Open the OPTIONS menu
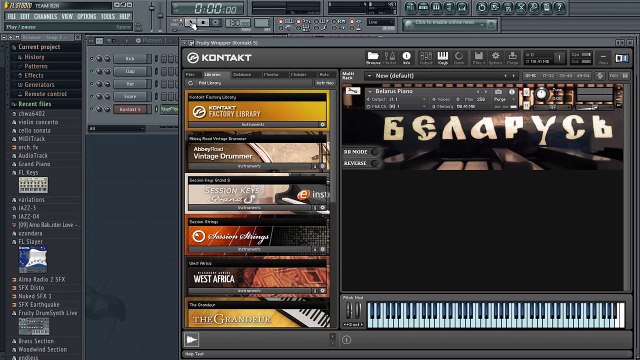 87,17
